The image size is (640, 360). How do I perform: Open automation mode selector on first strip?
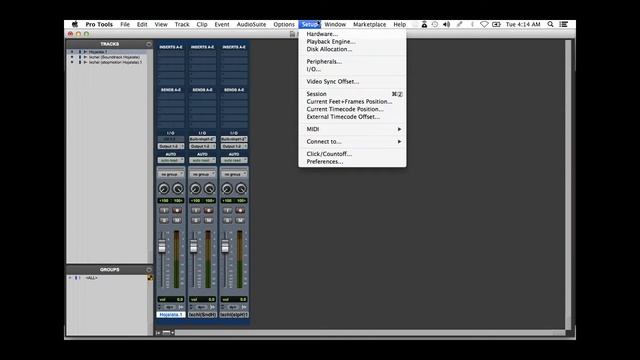click(x=171, y=160)
